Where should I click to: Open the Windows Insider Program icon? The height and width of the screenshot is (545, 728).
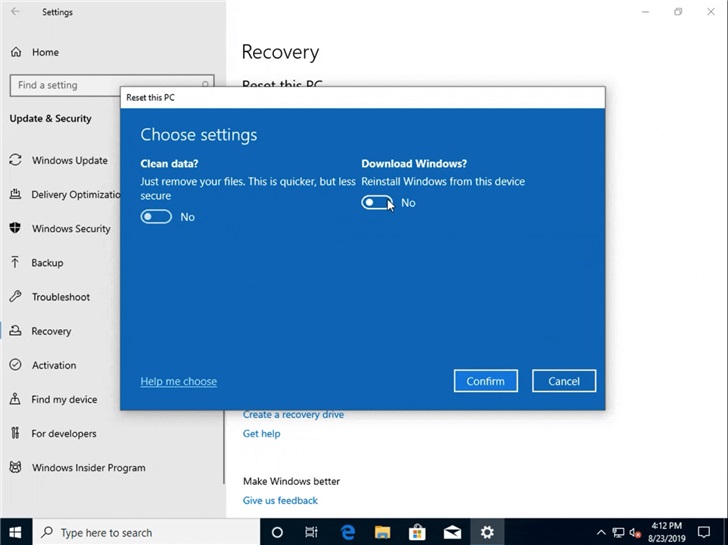pos(16,467)
